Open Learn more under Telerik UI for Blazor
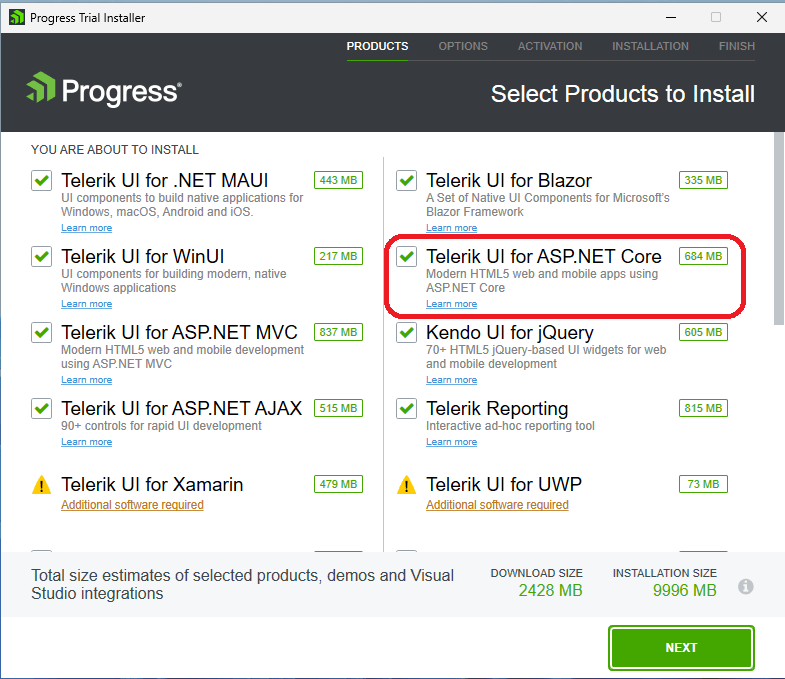 tap(452, 228)
